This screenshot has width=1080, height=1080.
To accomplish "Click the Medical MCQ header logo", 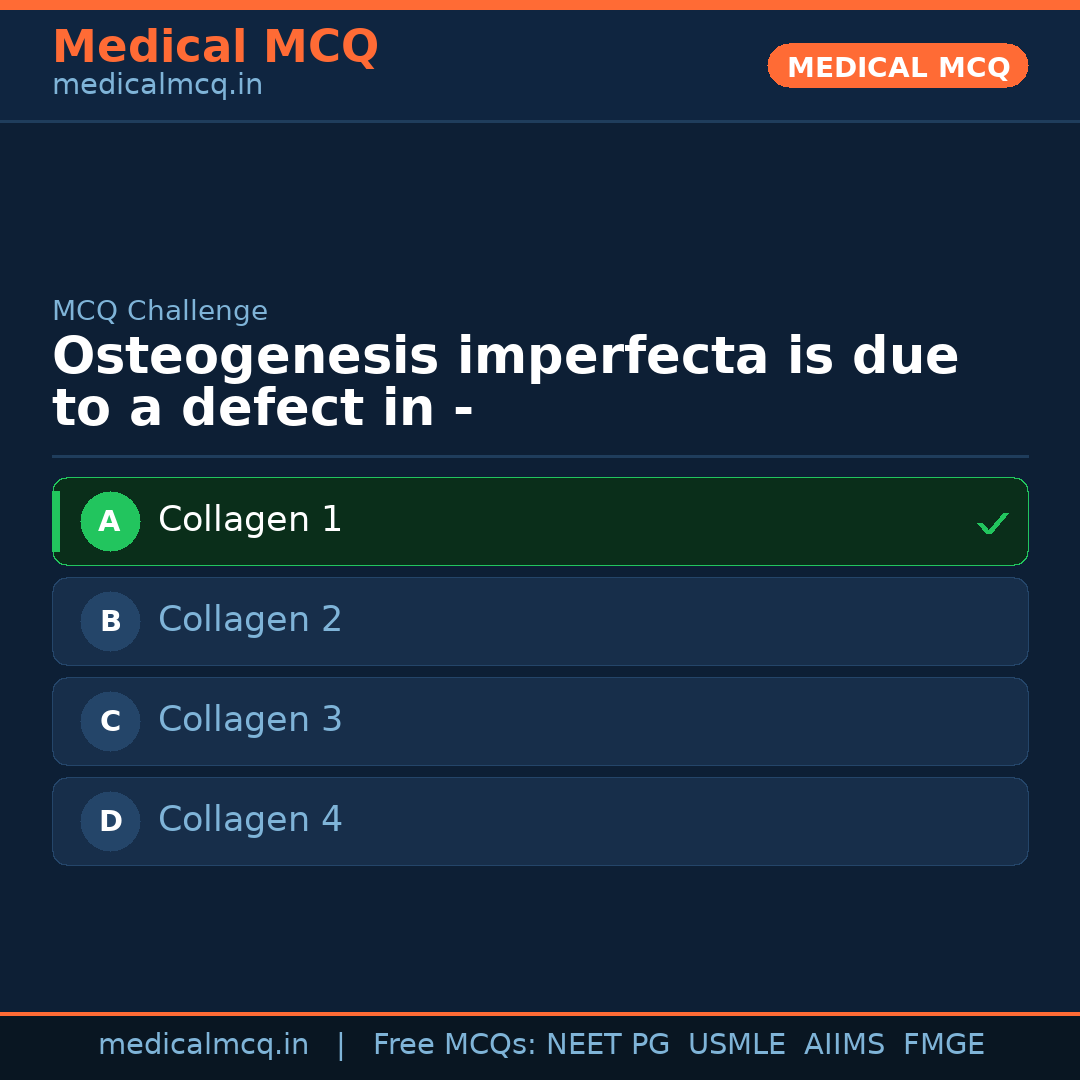I will pyautogui.click(x=215, y=47).
